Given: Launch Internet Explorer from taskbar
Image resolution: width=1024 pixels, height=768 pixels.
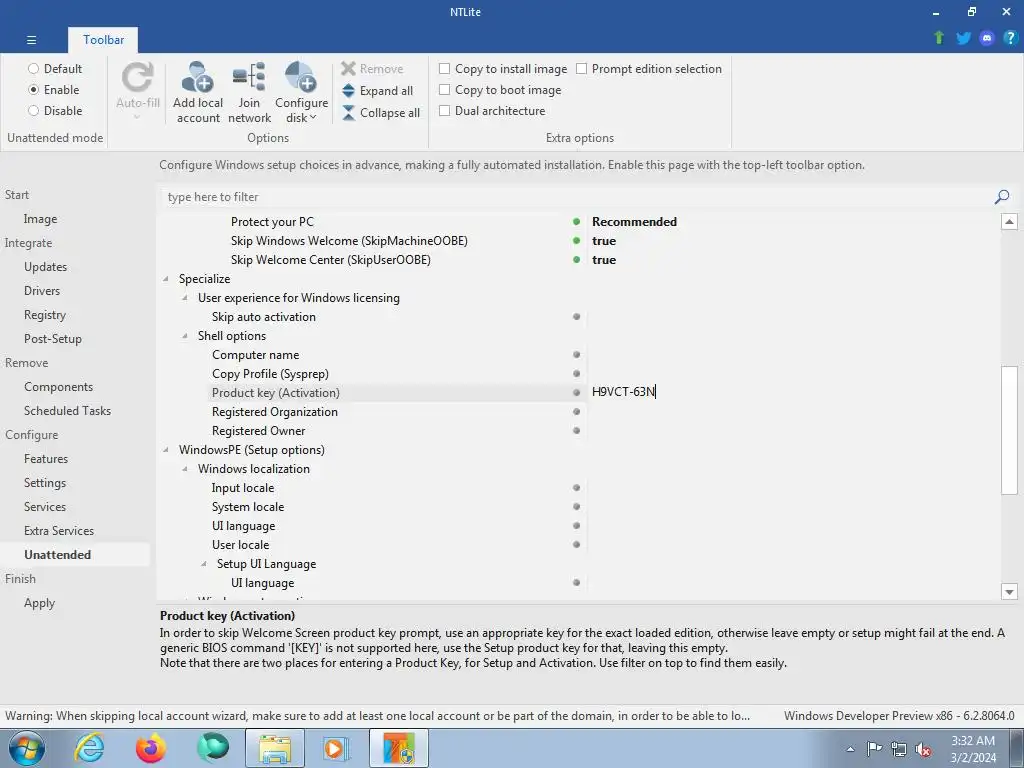Looking at the screenshot, I should tap(89, 748).
